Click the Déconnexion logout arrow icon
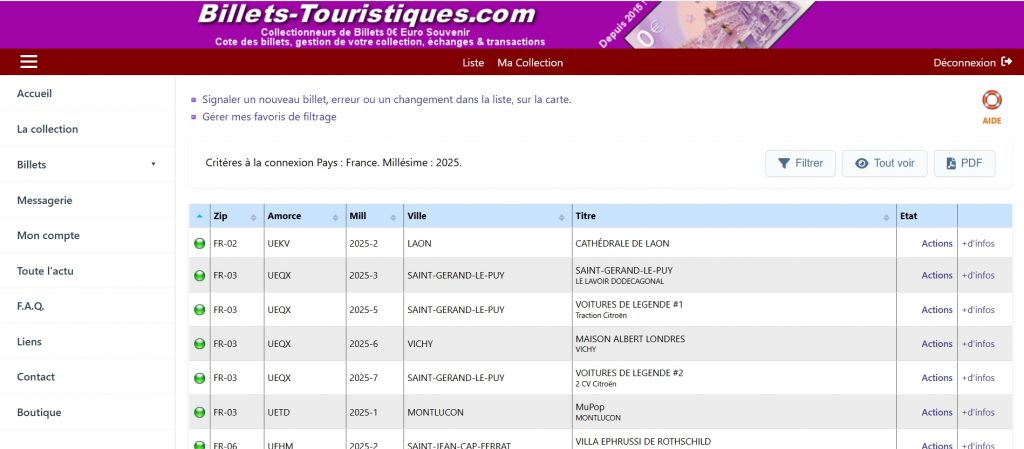Image resolution: width=1024 pixels, height=449 pixels. [x=1006, y=62]
